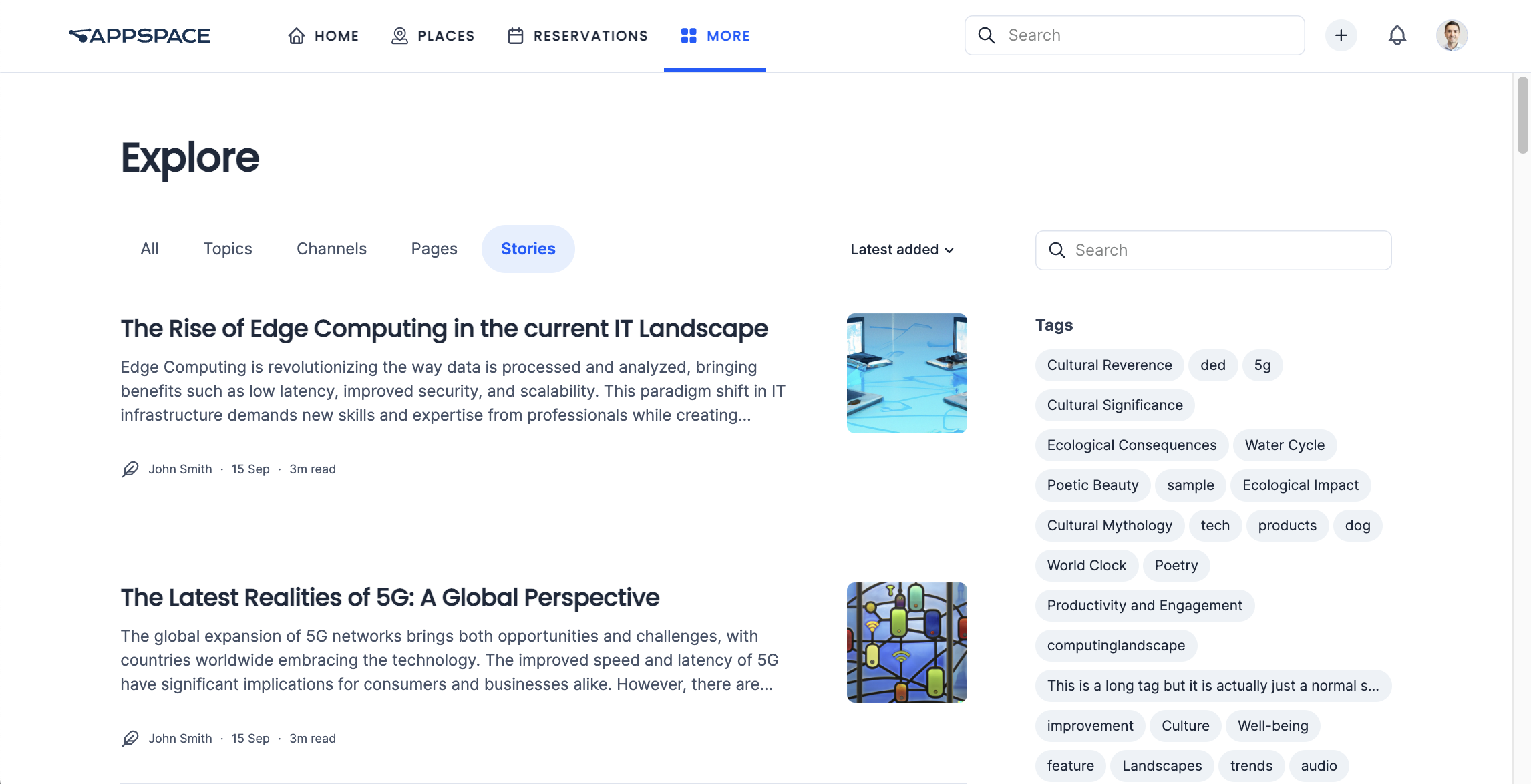Select the improvement tag
Image resolution: width=1531 pixels, height=784 pixels.
[x=1090, y=726]
